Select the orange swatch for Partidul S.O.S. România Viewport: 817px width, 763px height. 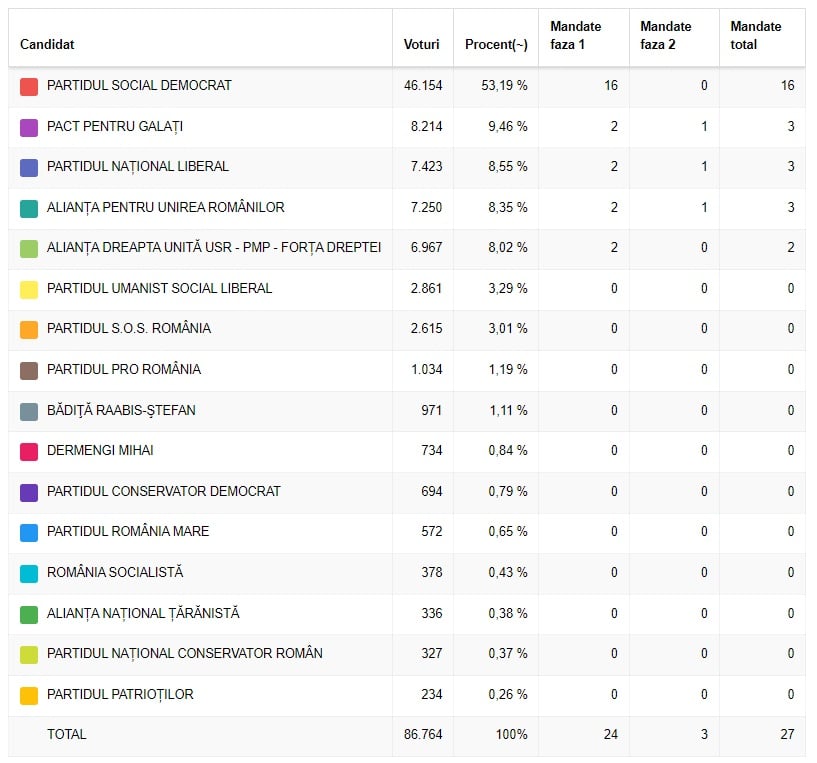tap(29, 329)
